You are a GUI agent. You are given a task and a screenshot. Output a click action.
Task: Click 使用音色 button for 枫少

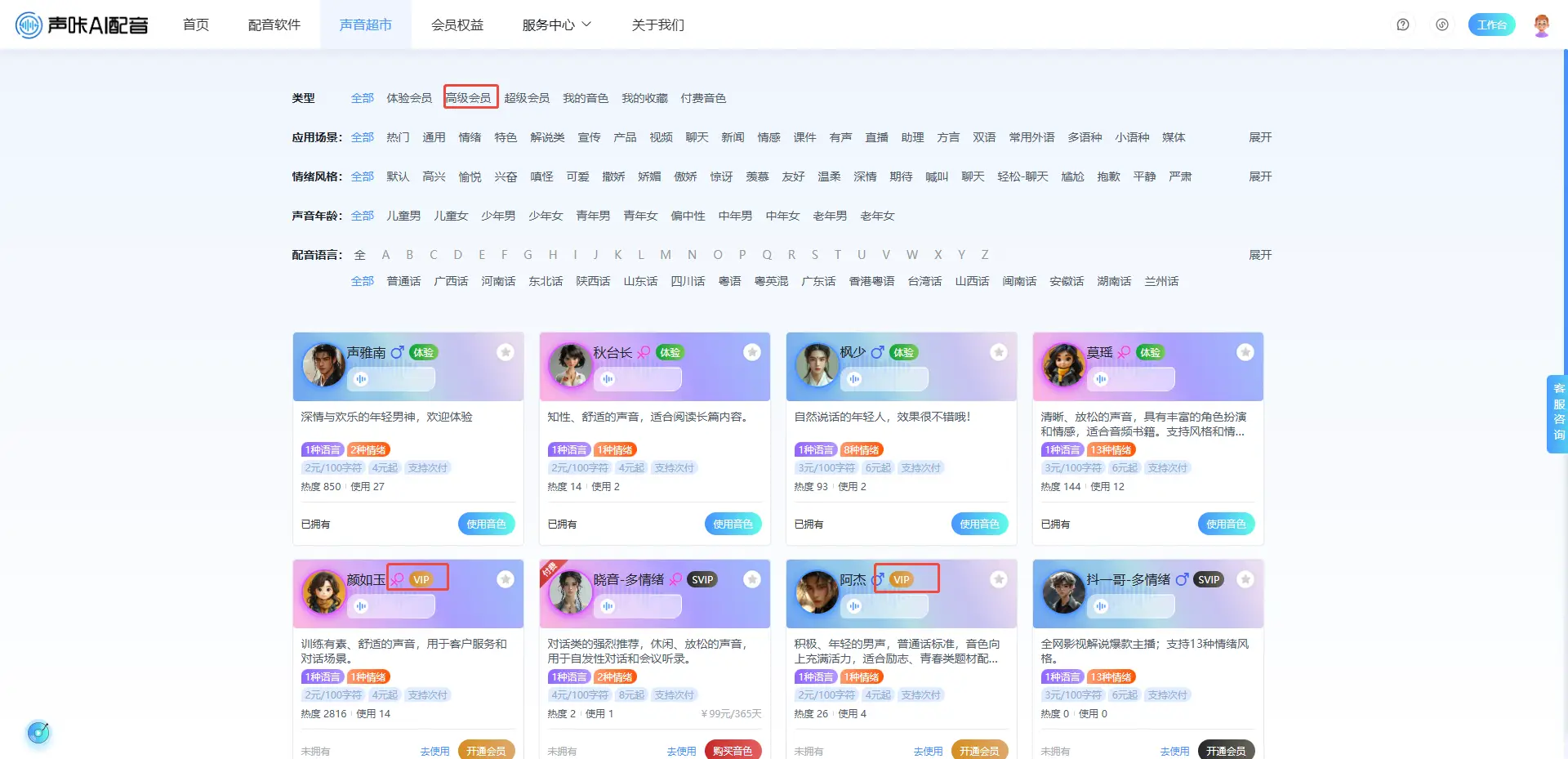tap(979, 524)
